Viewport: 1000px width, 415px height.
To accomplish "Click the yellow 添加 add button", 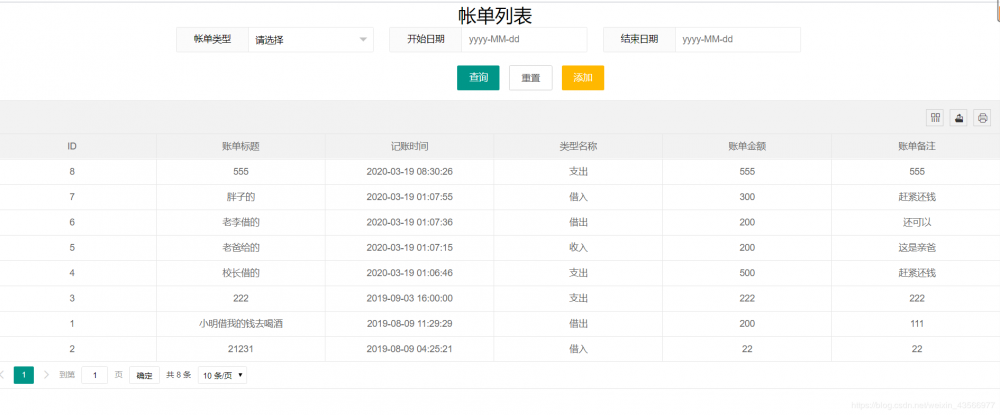I will tap(583, 78).
